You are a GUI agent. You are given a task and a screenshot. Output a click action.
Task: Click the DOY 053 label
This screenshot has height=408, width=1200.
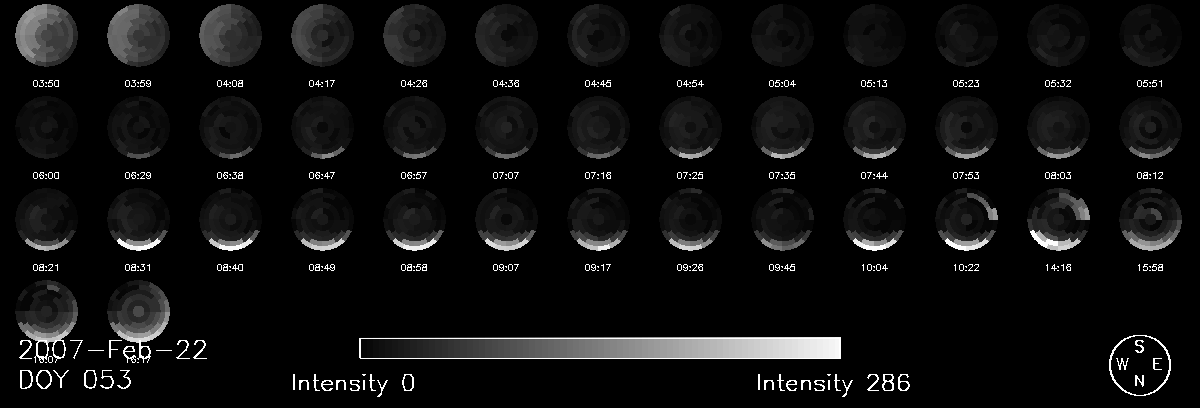pyautogui.click(x=75, y=381)
